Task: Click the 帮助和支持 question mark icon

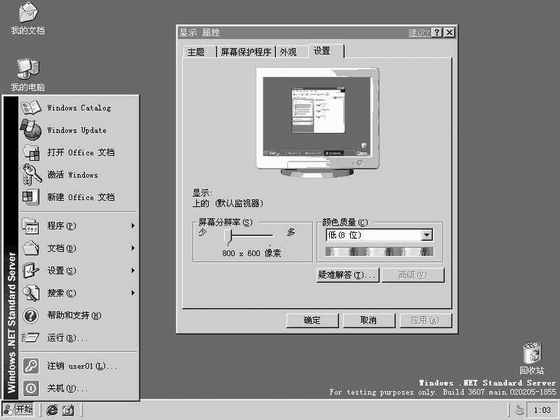Action: click(31, 315)
